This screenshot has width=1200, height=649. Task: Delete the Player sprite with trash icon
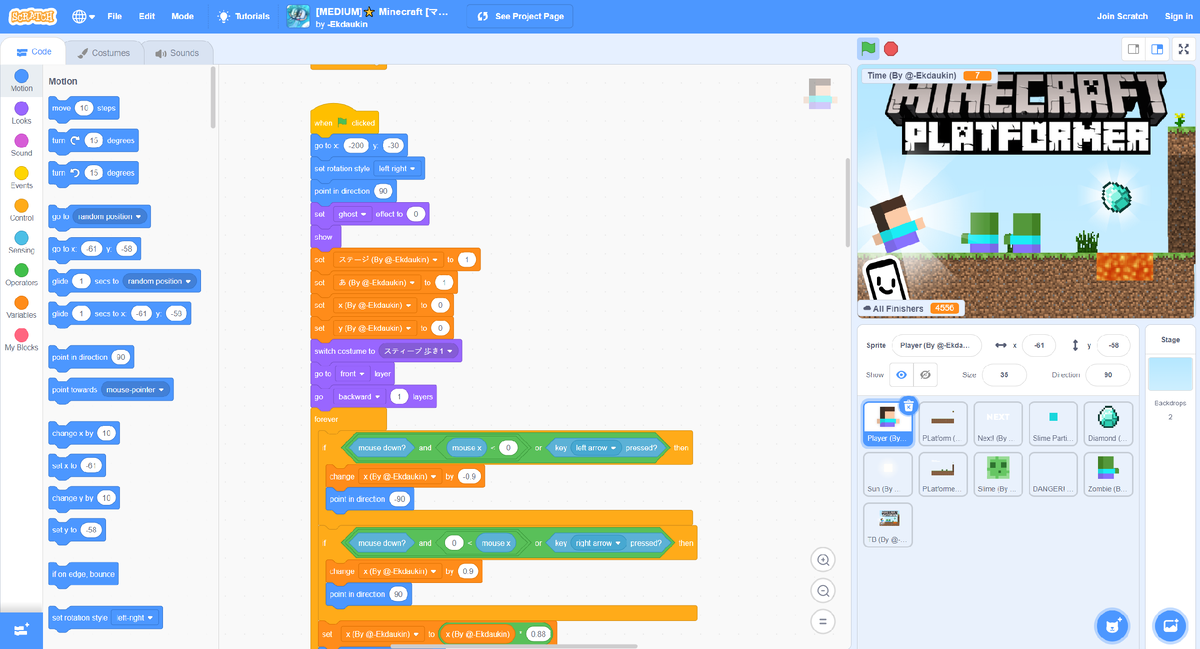tap(908, 405)
